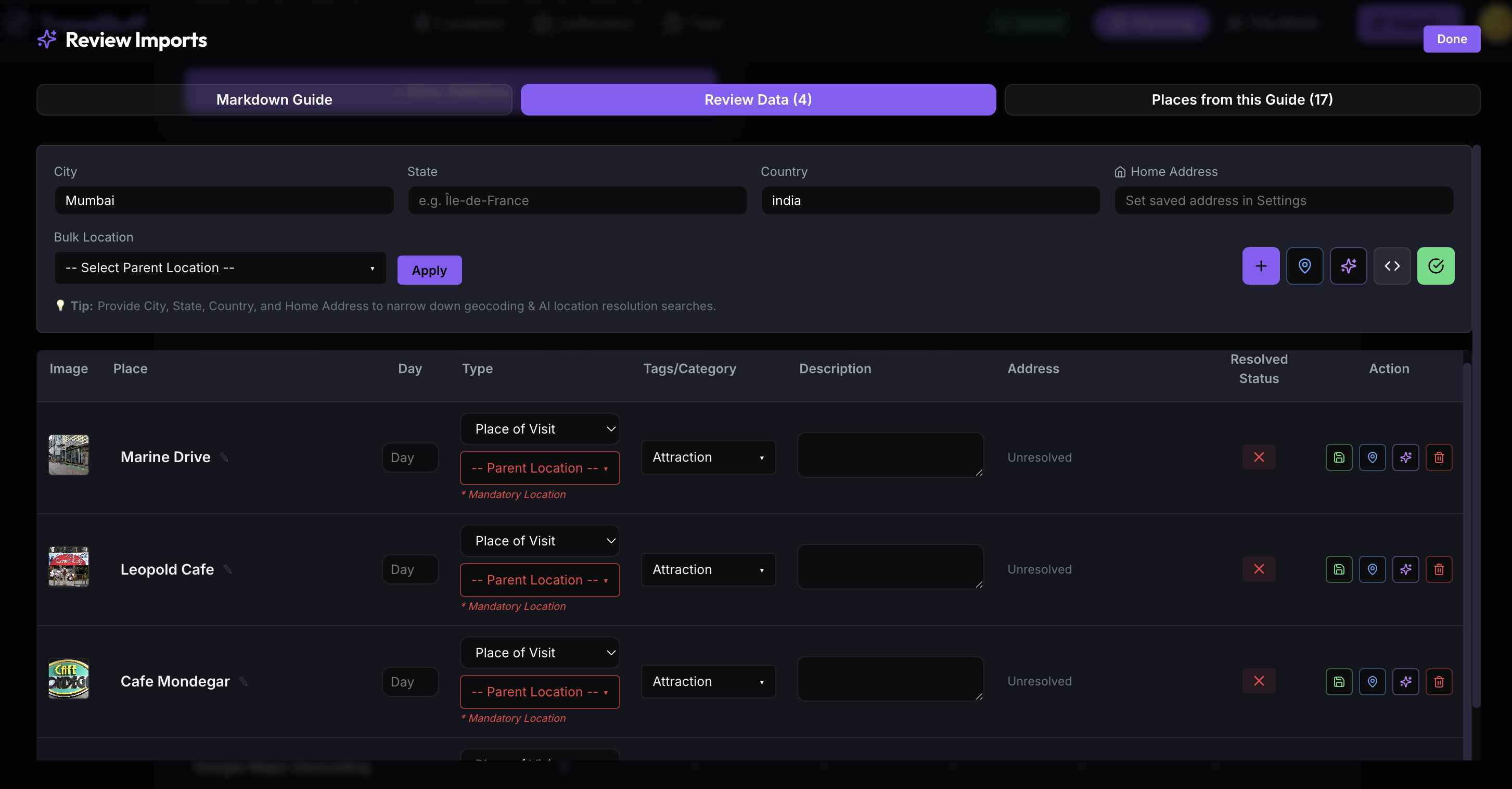Open Cafe Mondegar Parent Location dropdown
Screen dimensions: 1512x789
pyautogui.click(x=540, y=692)
